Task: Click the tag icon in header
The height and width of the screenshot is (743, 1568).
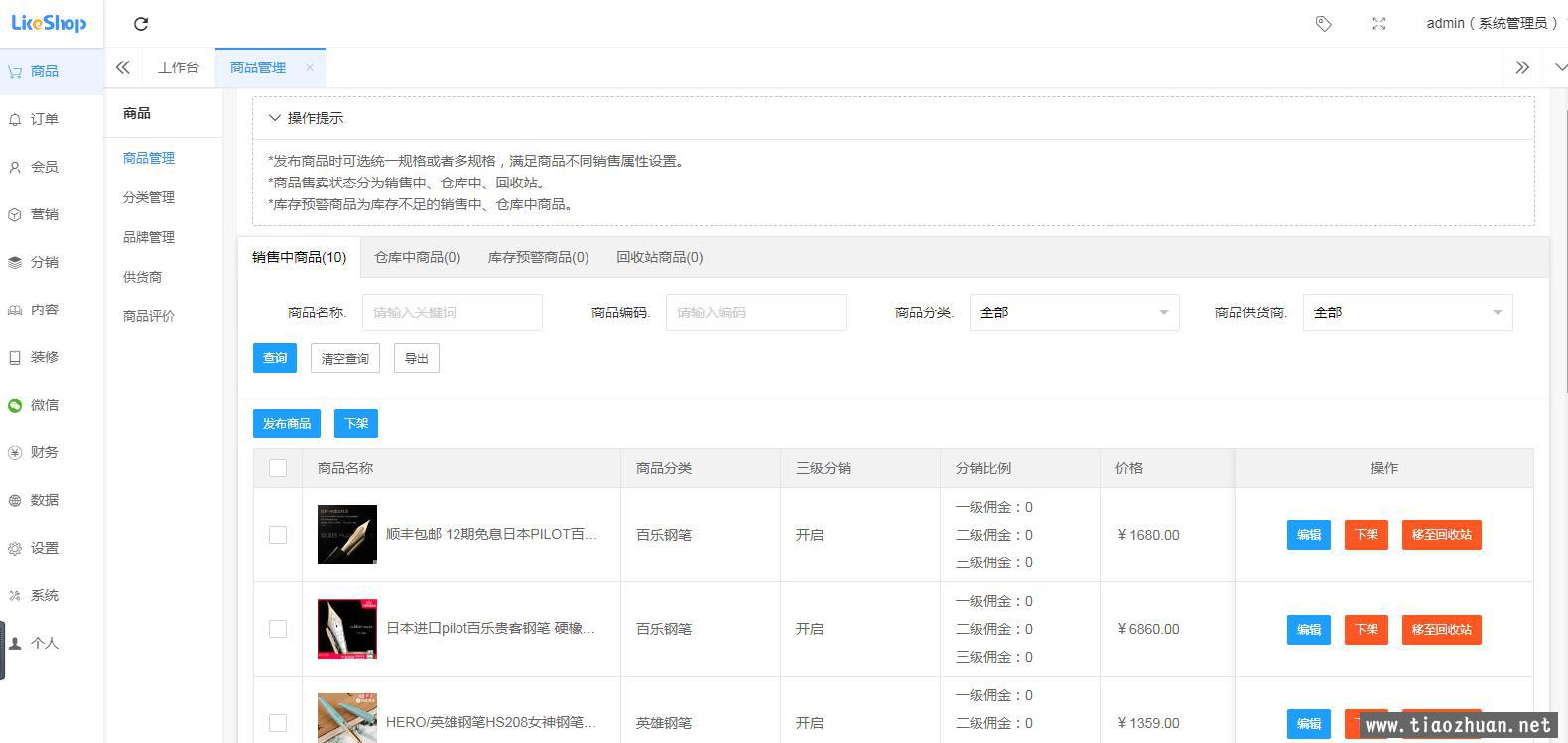Action: tap(1323, 24)
